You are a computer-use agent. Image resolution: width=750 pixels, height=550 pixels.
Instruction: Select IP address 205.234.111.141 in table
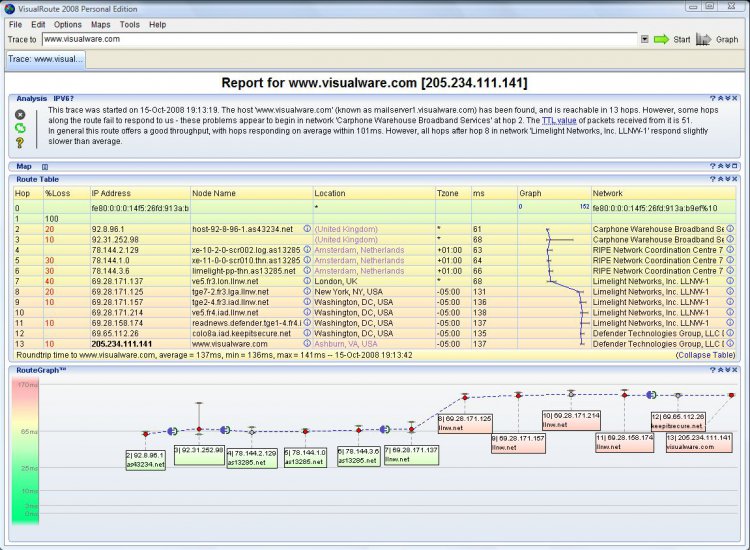(x=121, y=344)
